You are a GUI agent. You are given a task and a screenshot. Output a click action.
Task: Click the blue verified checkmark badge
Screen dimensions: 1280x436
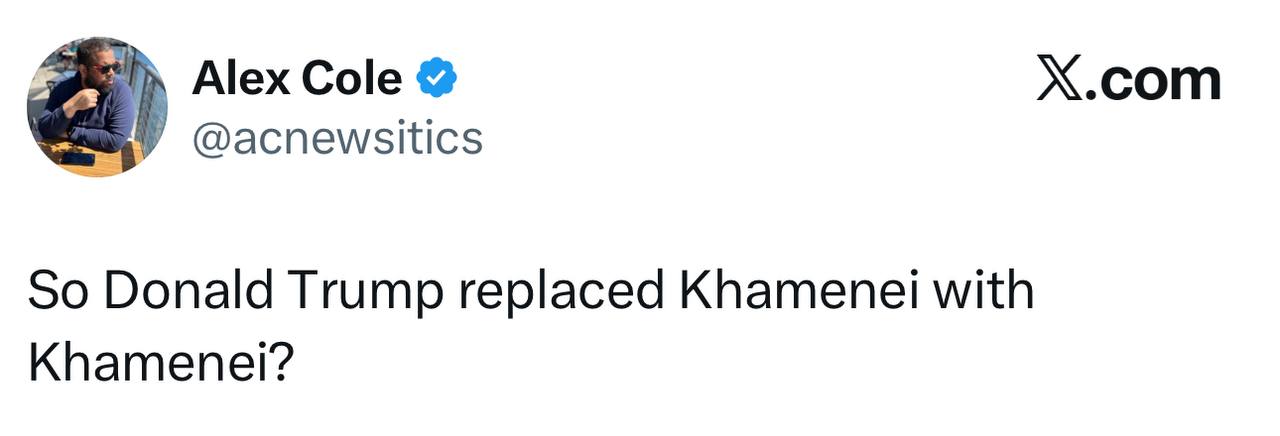click(436, 78)
